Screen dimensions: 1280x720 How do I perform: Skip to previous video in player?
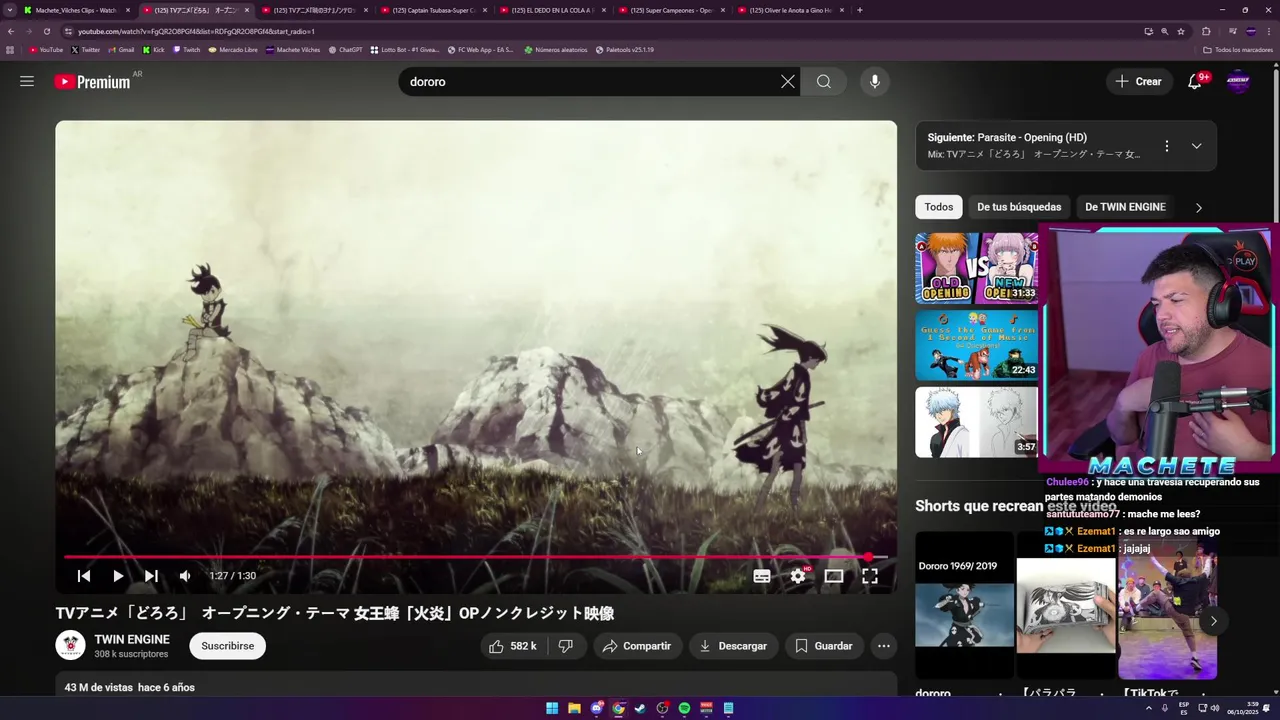click(84, 576)
